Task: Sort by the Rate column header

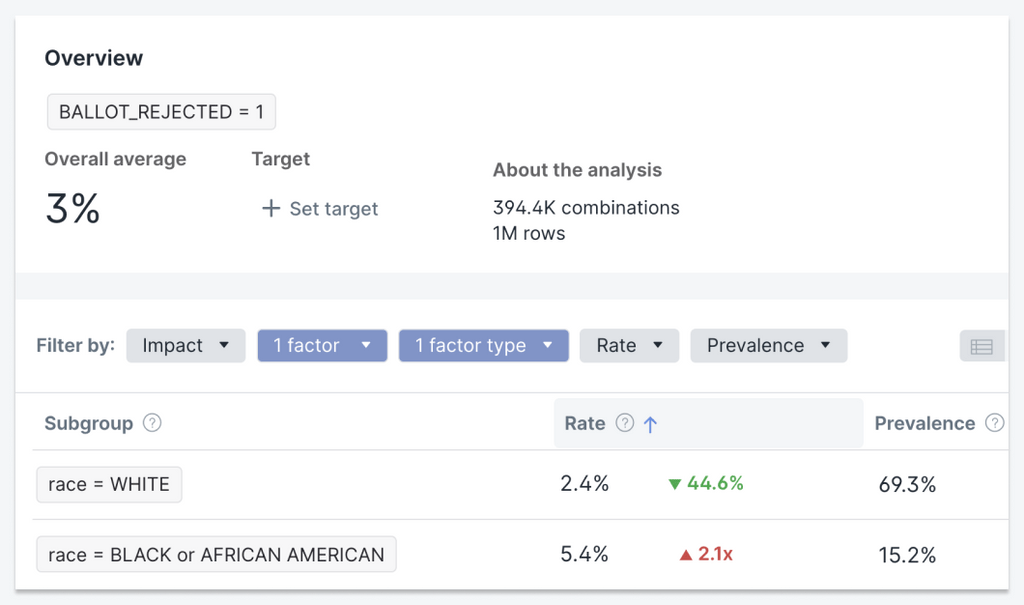Action: [585, 423]
